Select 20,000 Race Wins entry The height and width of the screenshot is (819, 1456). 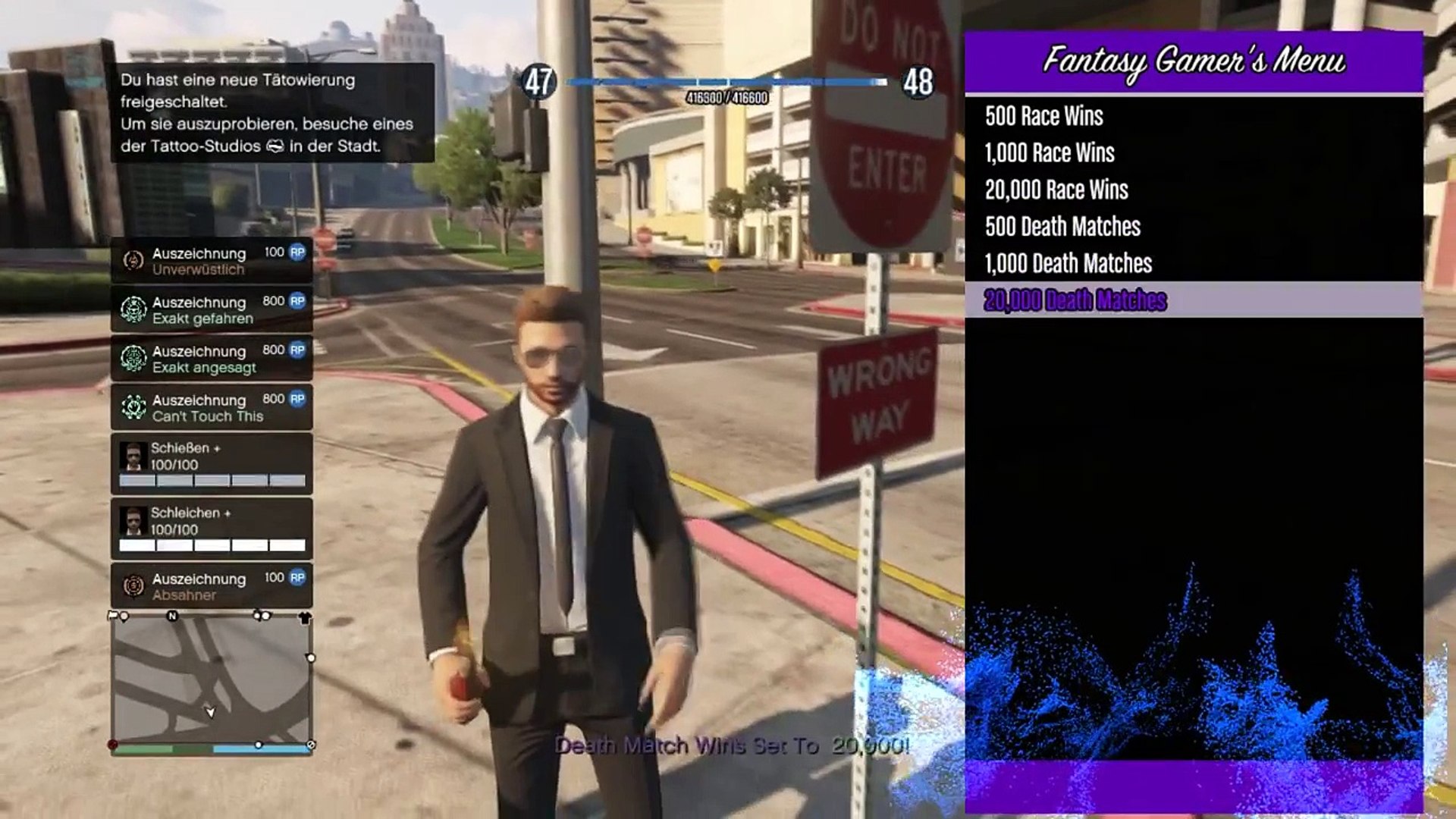click(1057, 189)
